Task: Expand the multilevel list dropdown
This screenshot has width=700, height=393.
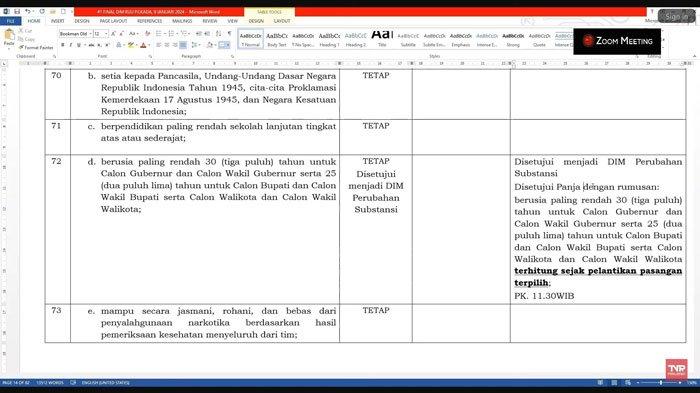Action: point(189,33)
